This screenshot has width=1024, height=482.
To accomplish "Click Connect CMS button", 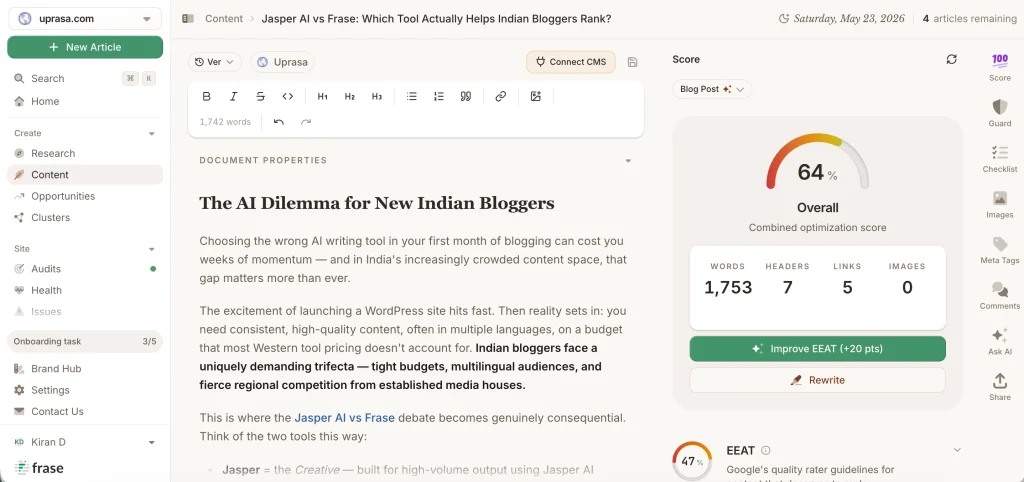I will 571,62.
